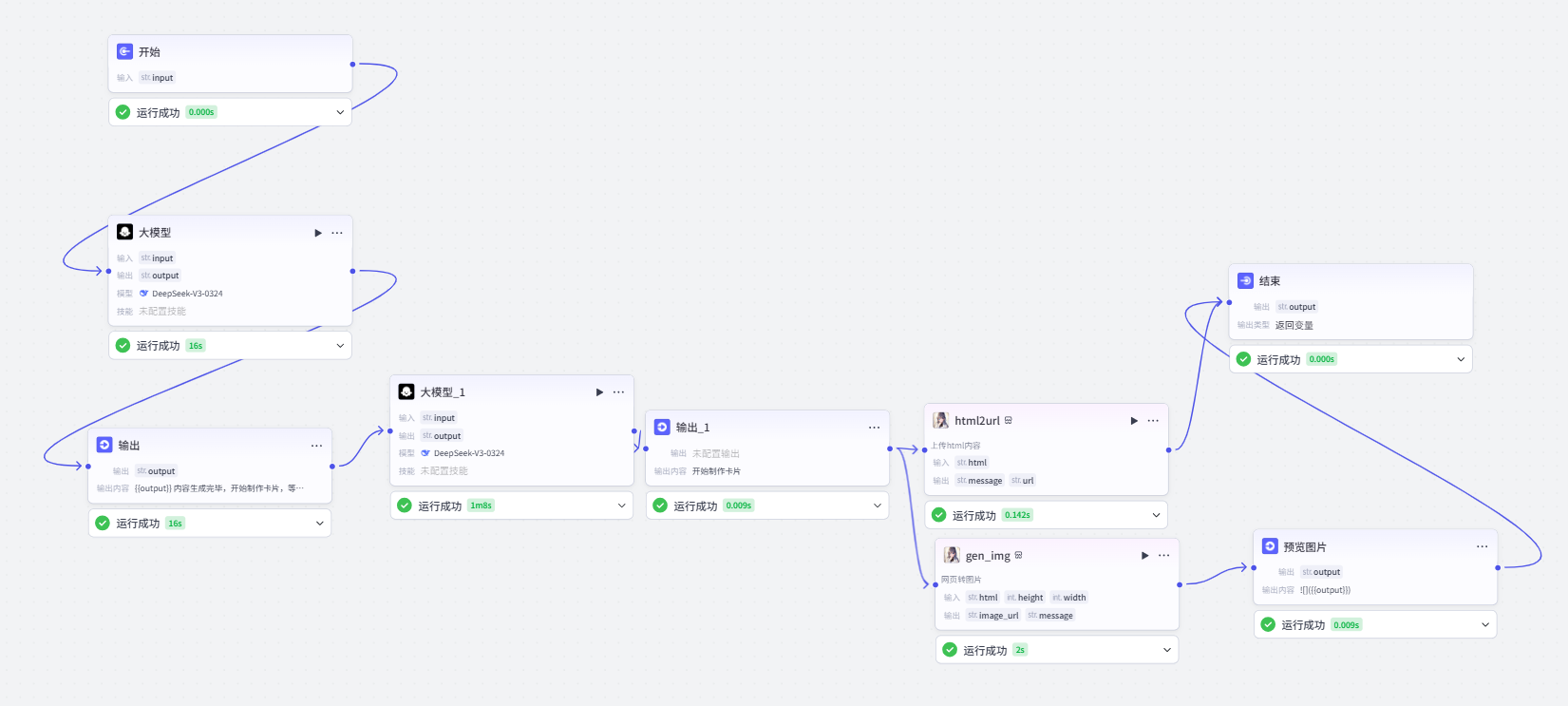Open 输出_1 node ellipsis menu
Screen dimensions: 1568x706
[874, 428]
